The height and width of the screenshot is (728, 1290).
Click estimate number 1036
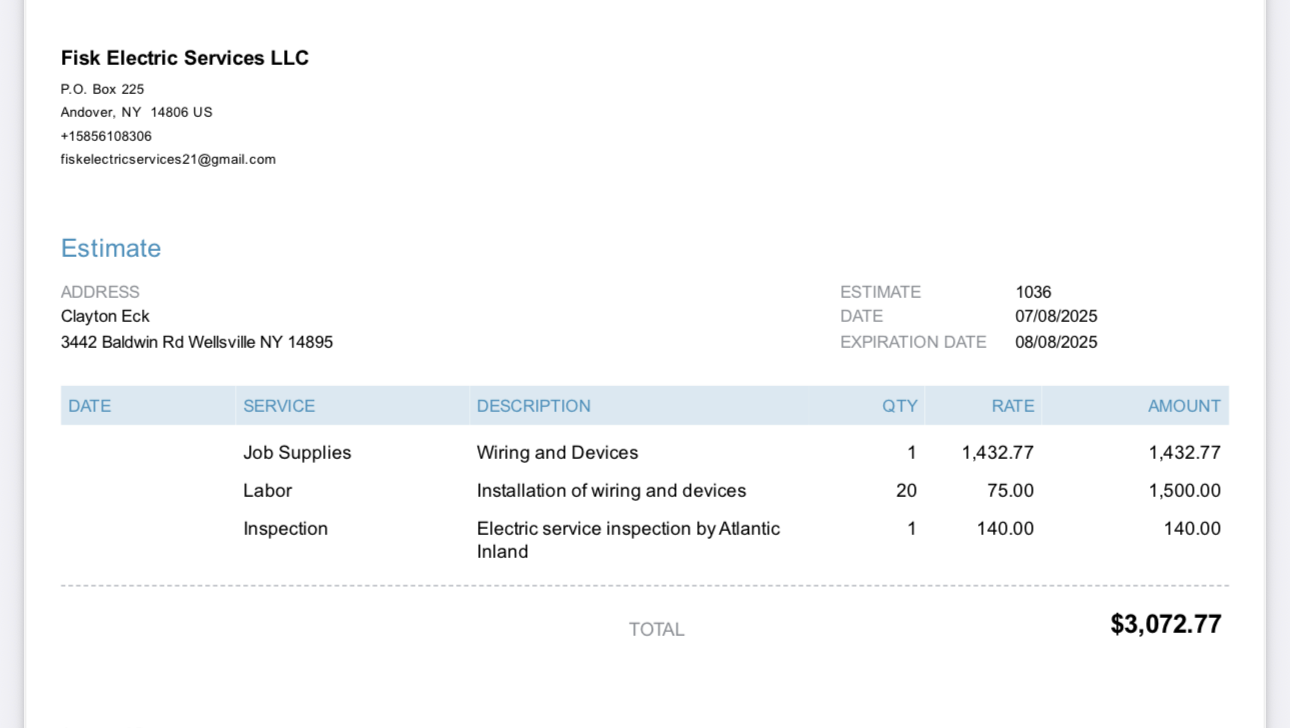tap(1033, 292)
